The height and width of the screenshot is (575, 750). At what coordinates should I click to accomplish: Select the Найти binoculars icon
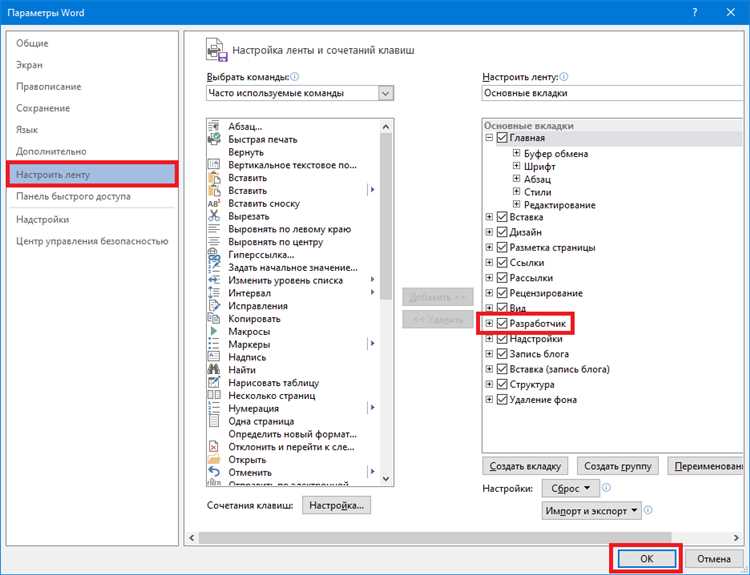[214, 369]
